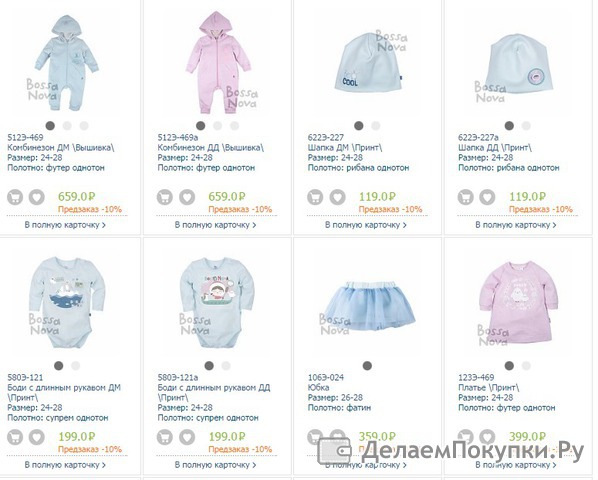Open full card for jumpsuit 512Э-469
Screen dimensions: 598x480
65,225
